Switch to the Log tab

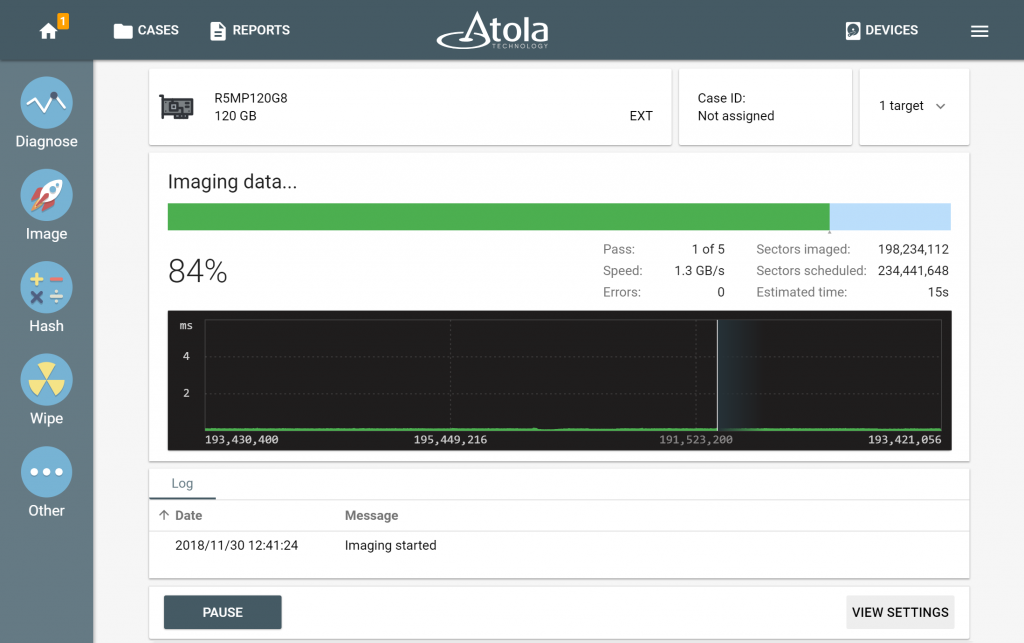click(182, 483)
